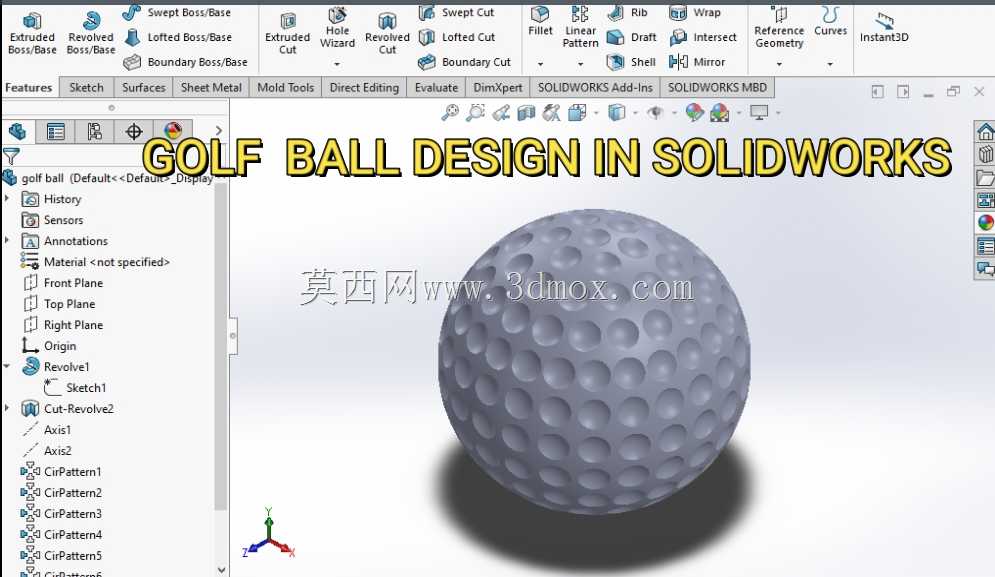Click the Zoom to Fit magnifier icon
The width and height of the screenshot is (995, 577).
(450, 113)
